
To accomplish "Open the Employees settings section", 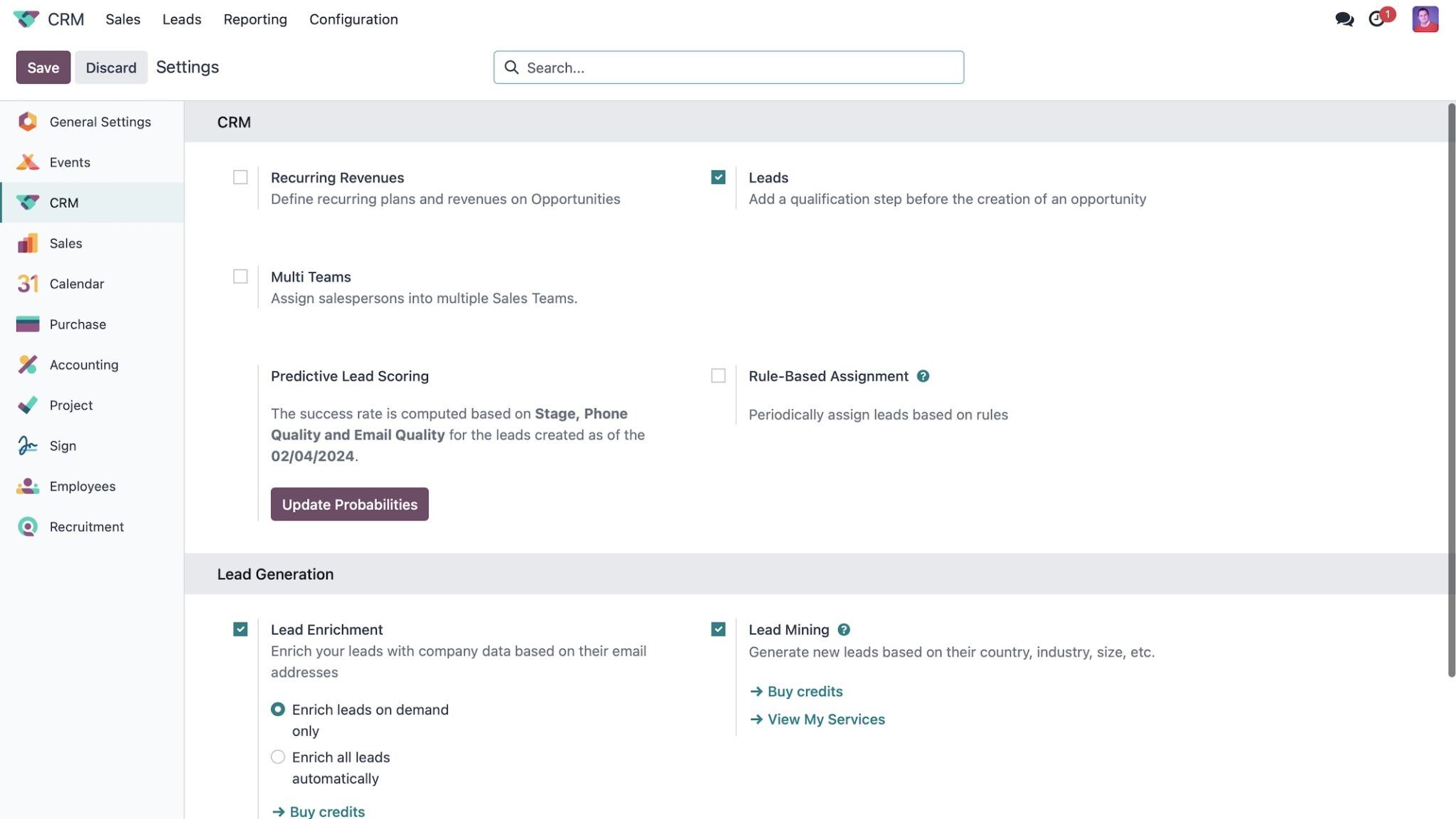I will click(82, 486).
